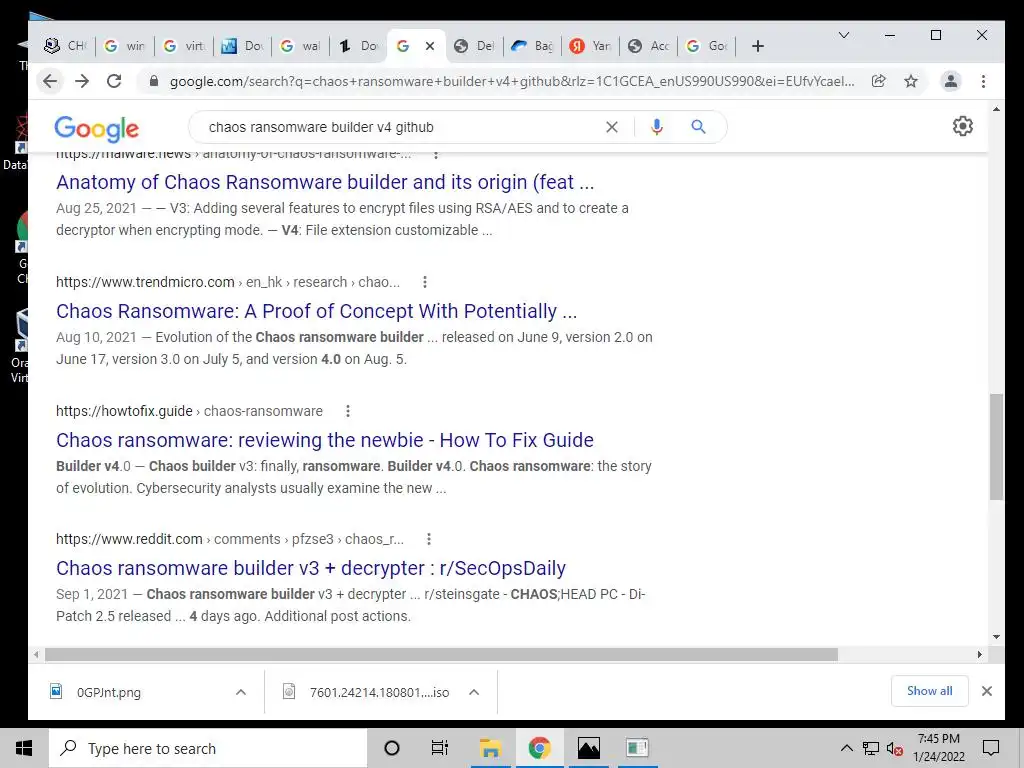Open options for the reddit.com result
This screenshot has height=768, width=1024.
tap(429, 539)
